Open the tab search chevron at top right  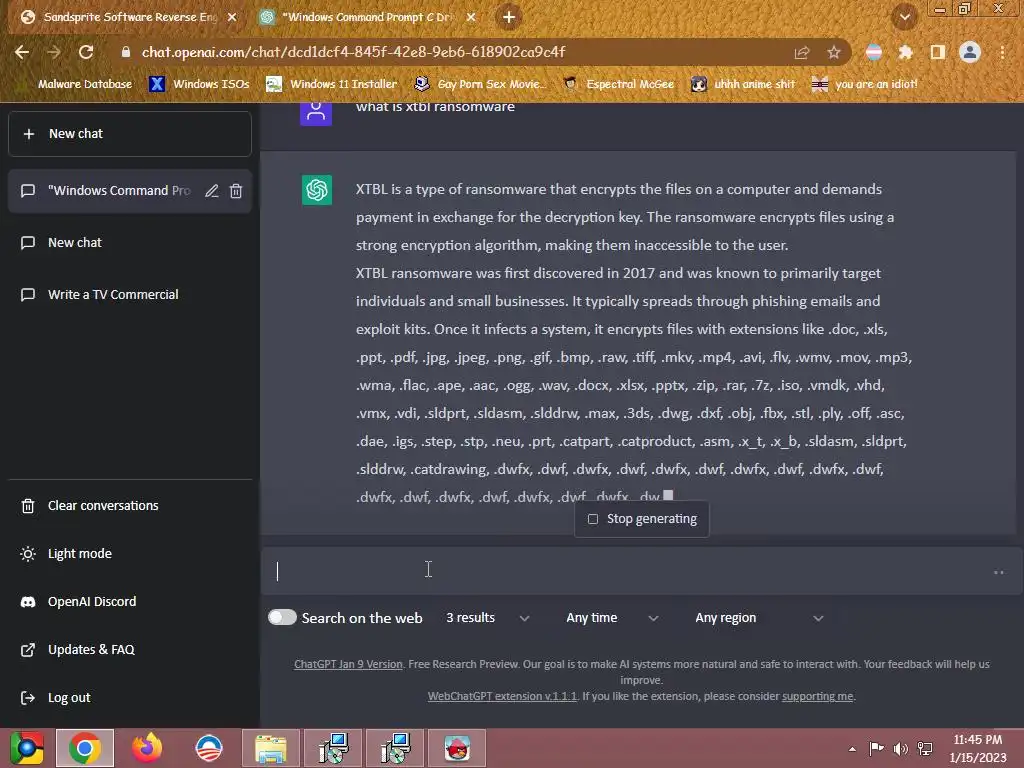pos(905,17)
